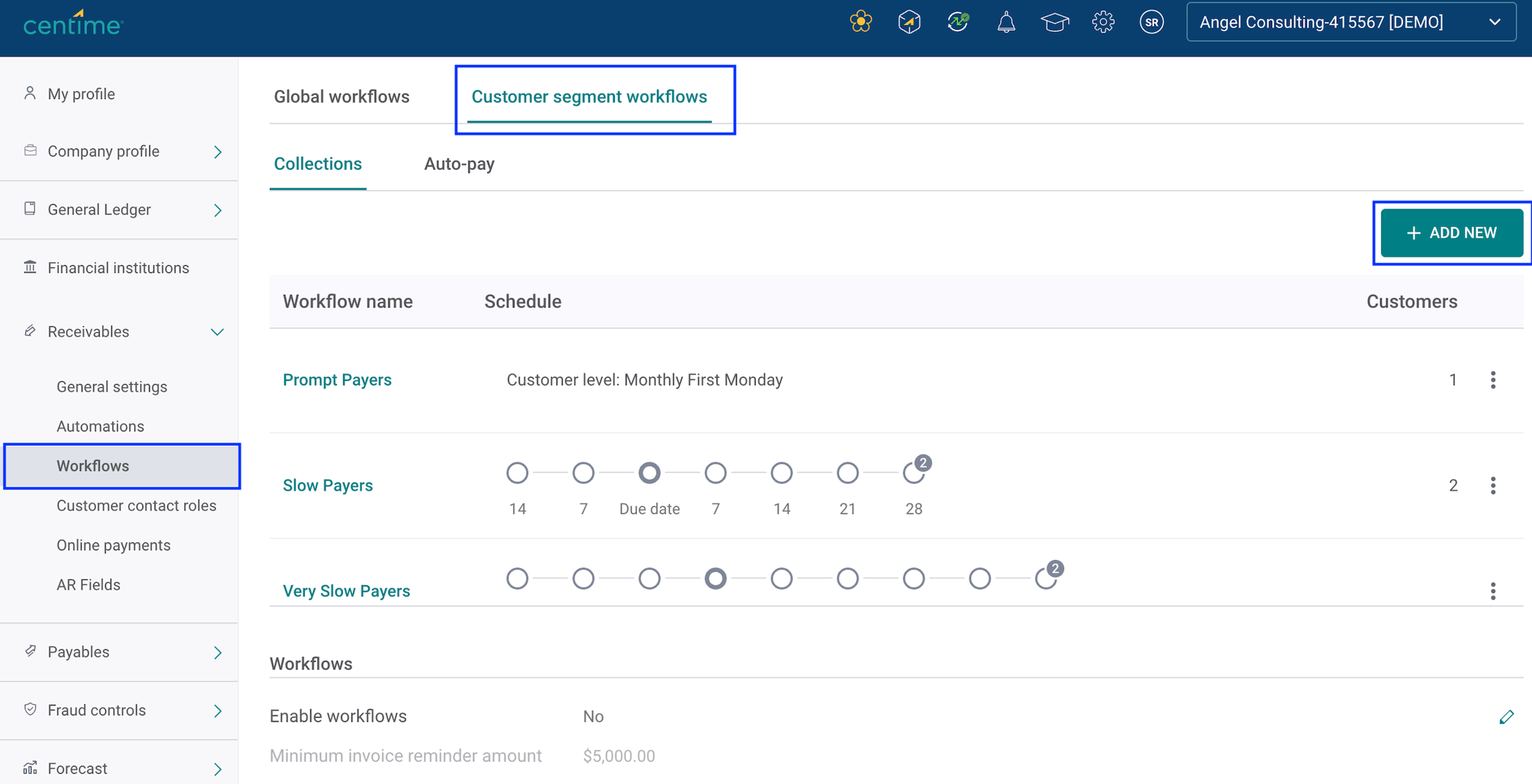
Task: Select the due date milestone on Slow Payers timeline
Action: [x=649, y=472]
